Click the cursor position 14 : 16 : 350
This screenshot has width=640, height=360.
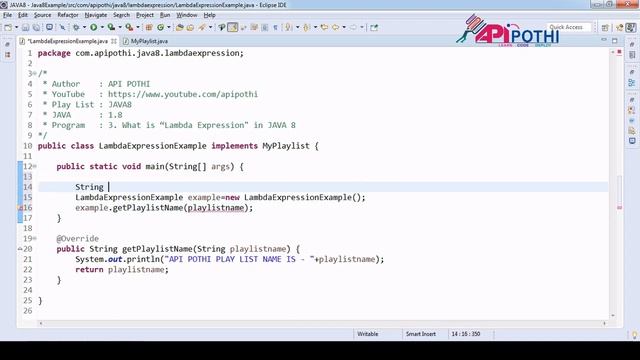point(466,334)
